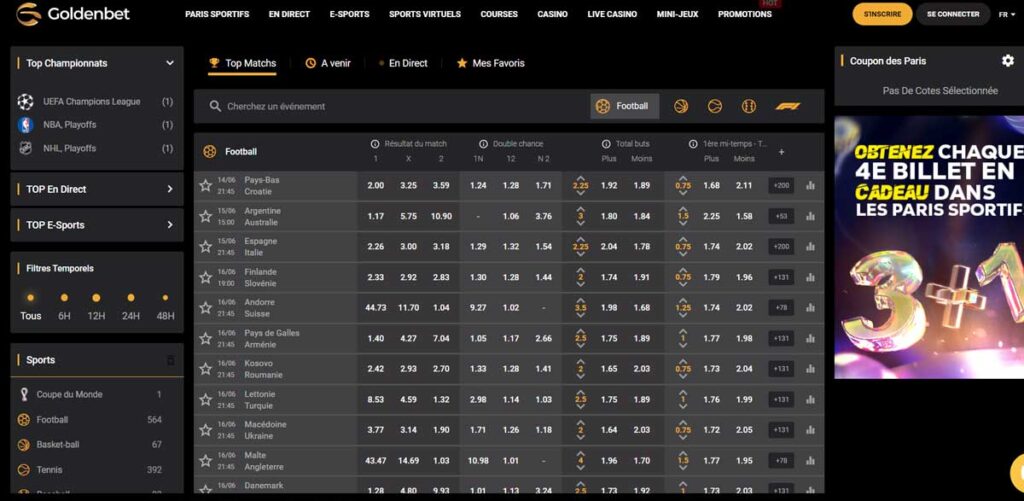Switch to the En Direct tab
This screenshot has height=501, width=1024.
(x=403, y=63)
